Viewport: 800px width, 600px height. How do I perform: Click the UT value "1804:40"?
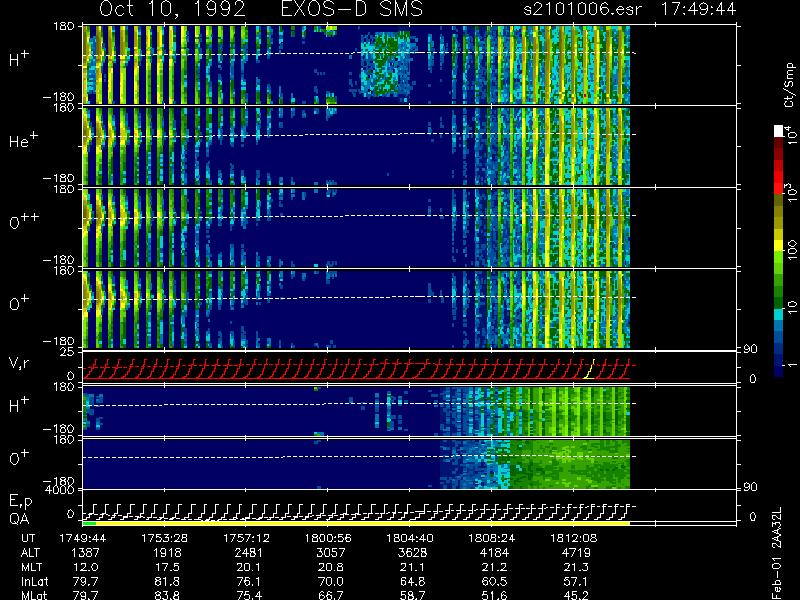click(x=412, y=538)
